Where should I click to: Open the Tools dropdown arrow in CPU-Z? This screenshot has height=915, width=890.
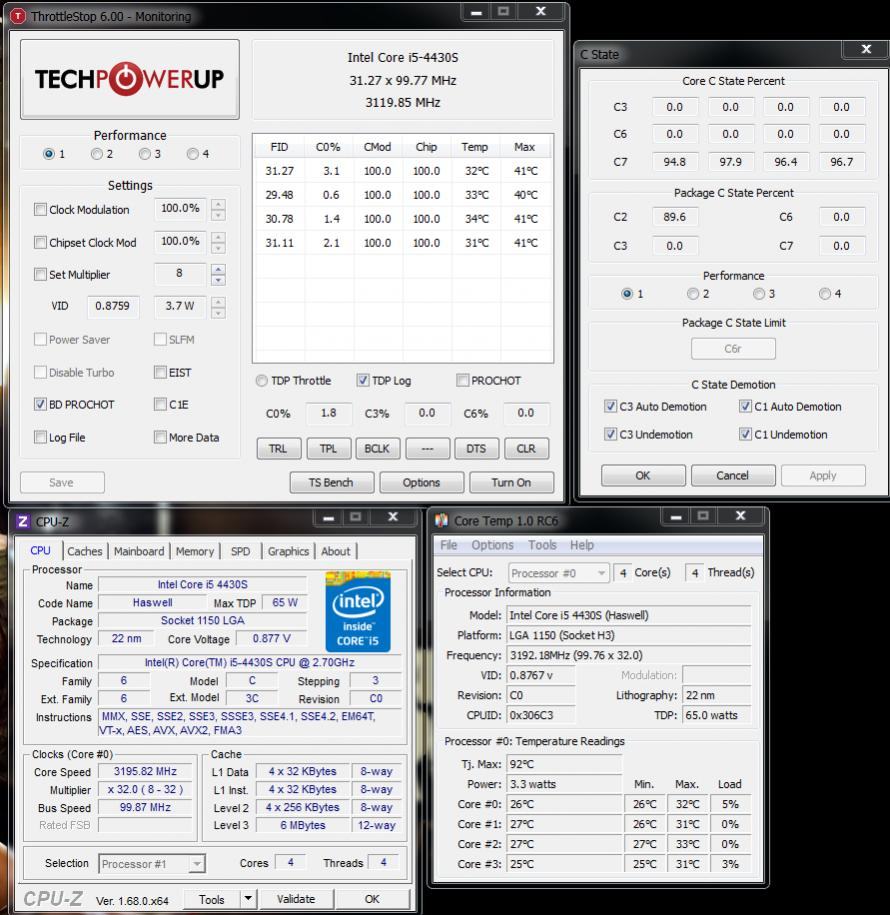tap(248, 899)
